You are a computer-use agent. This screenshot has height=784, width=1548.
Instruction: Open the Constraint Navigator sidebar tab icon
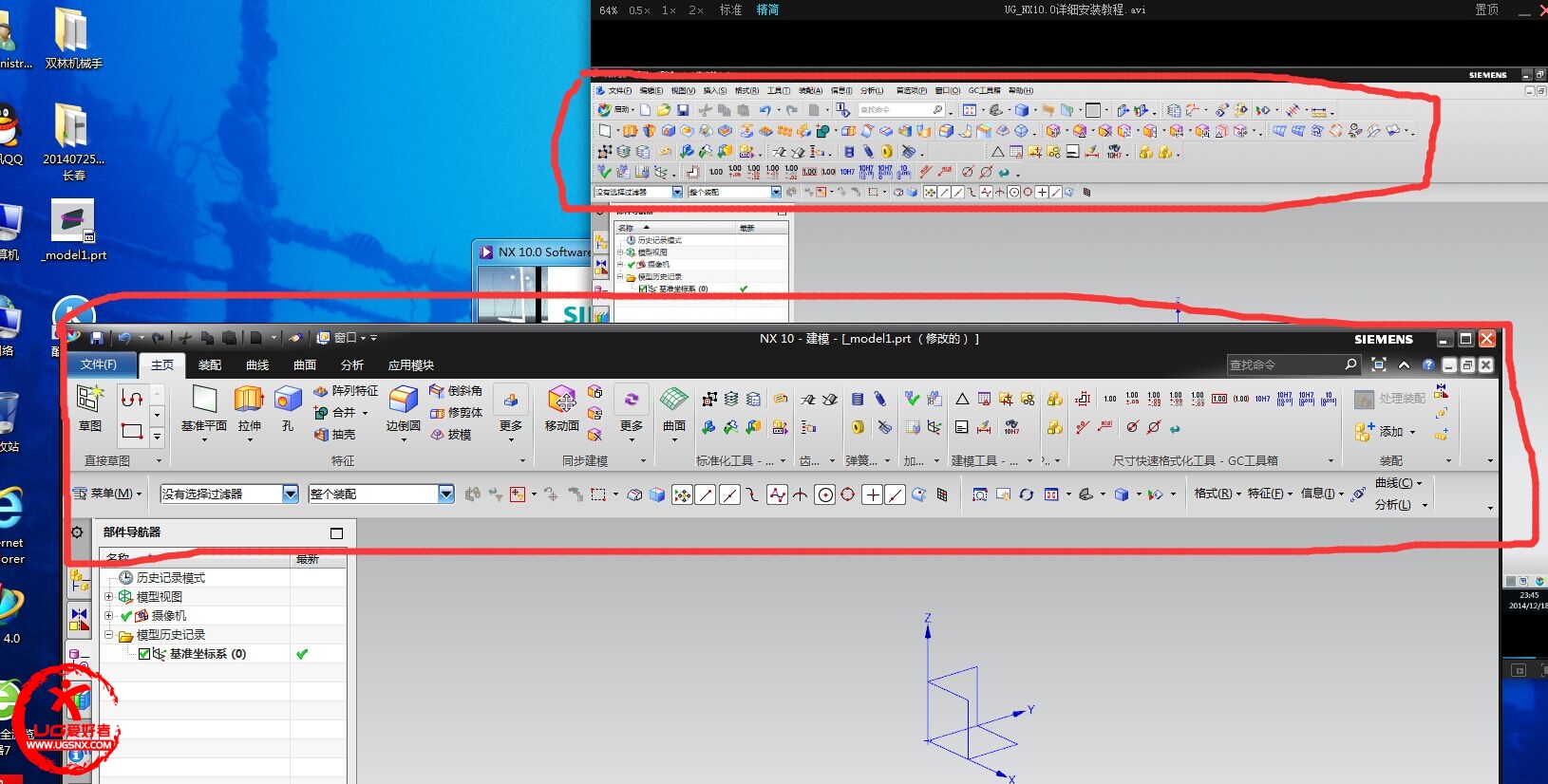tap(79, 619)
